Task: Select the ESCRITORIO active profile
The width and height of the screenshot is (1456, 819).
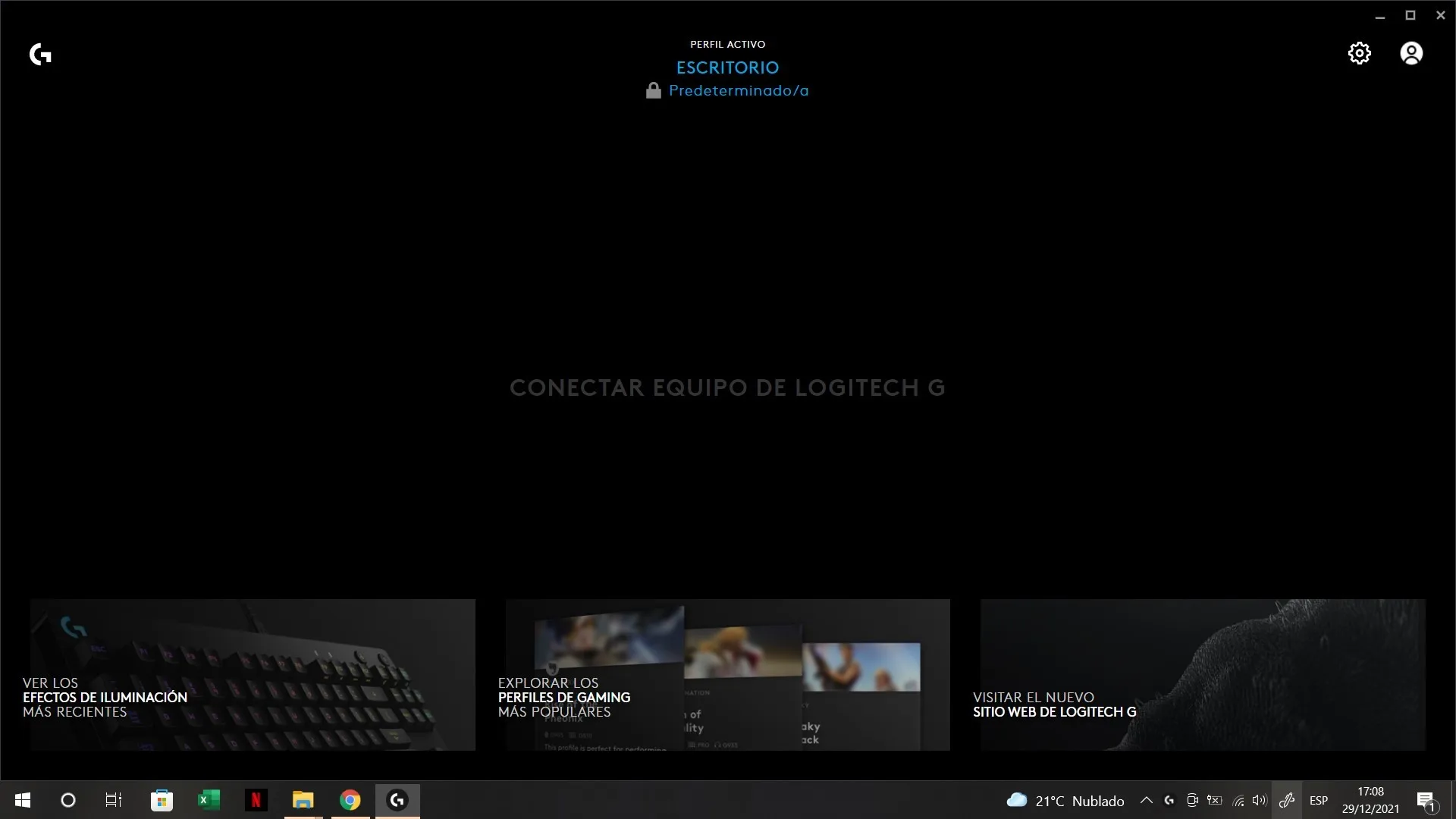Action: pyautogui.click(x=727, y=67)
